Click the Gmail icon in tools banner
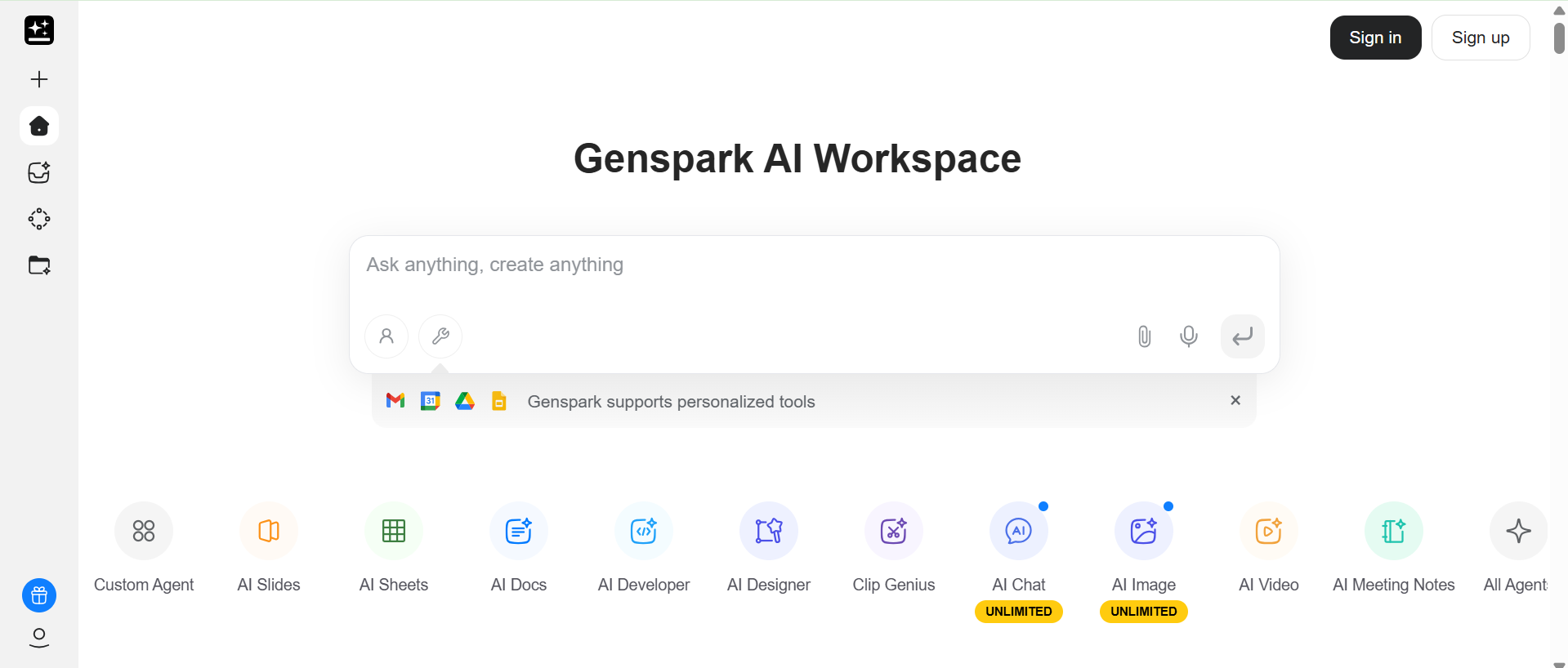Viewport: 1568px width, 668px height. click(x=395, y=401)
